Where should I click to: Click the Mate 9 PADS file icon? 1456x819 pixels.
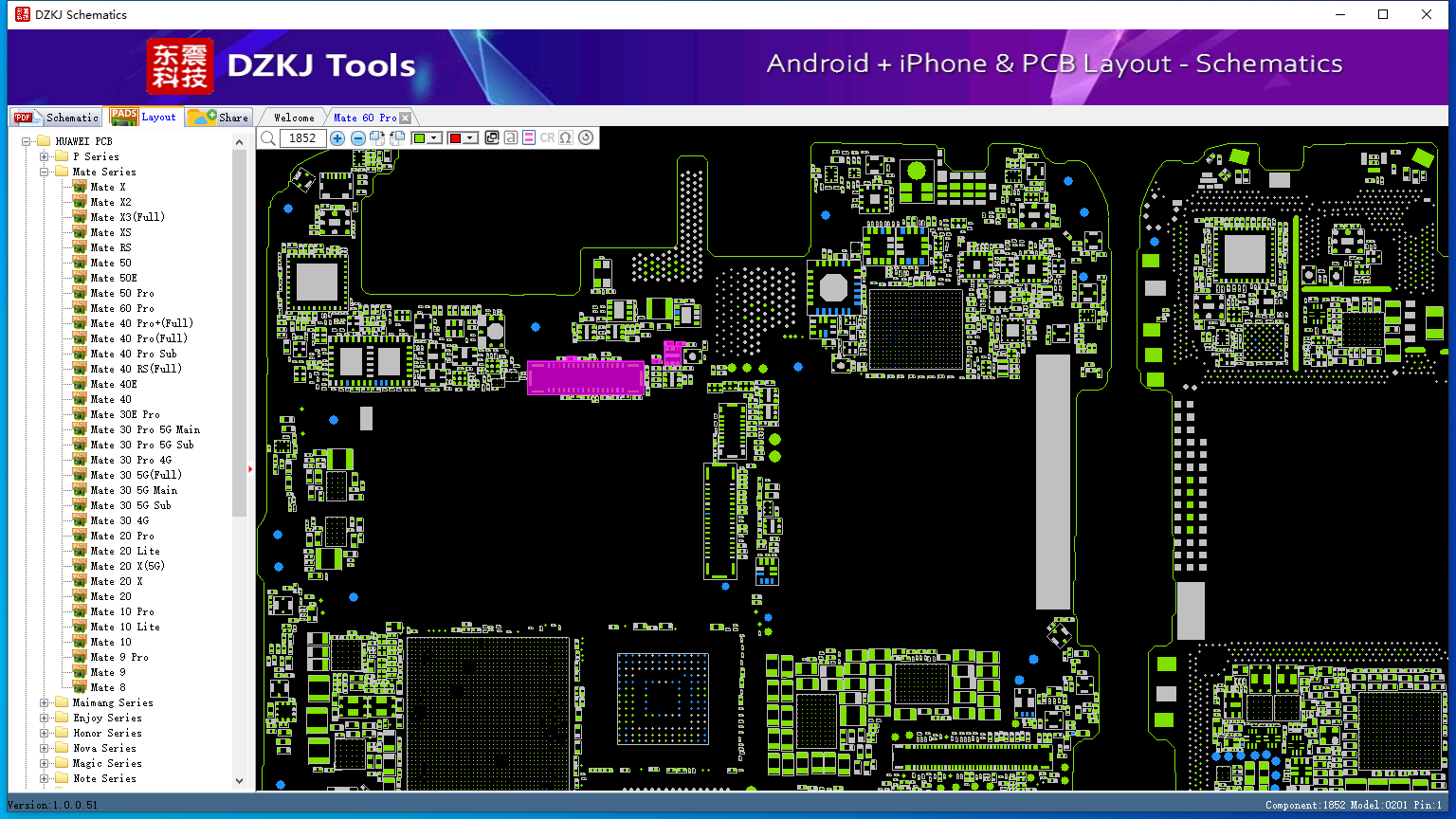point(80,672)
